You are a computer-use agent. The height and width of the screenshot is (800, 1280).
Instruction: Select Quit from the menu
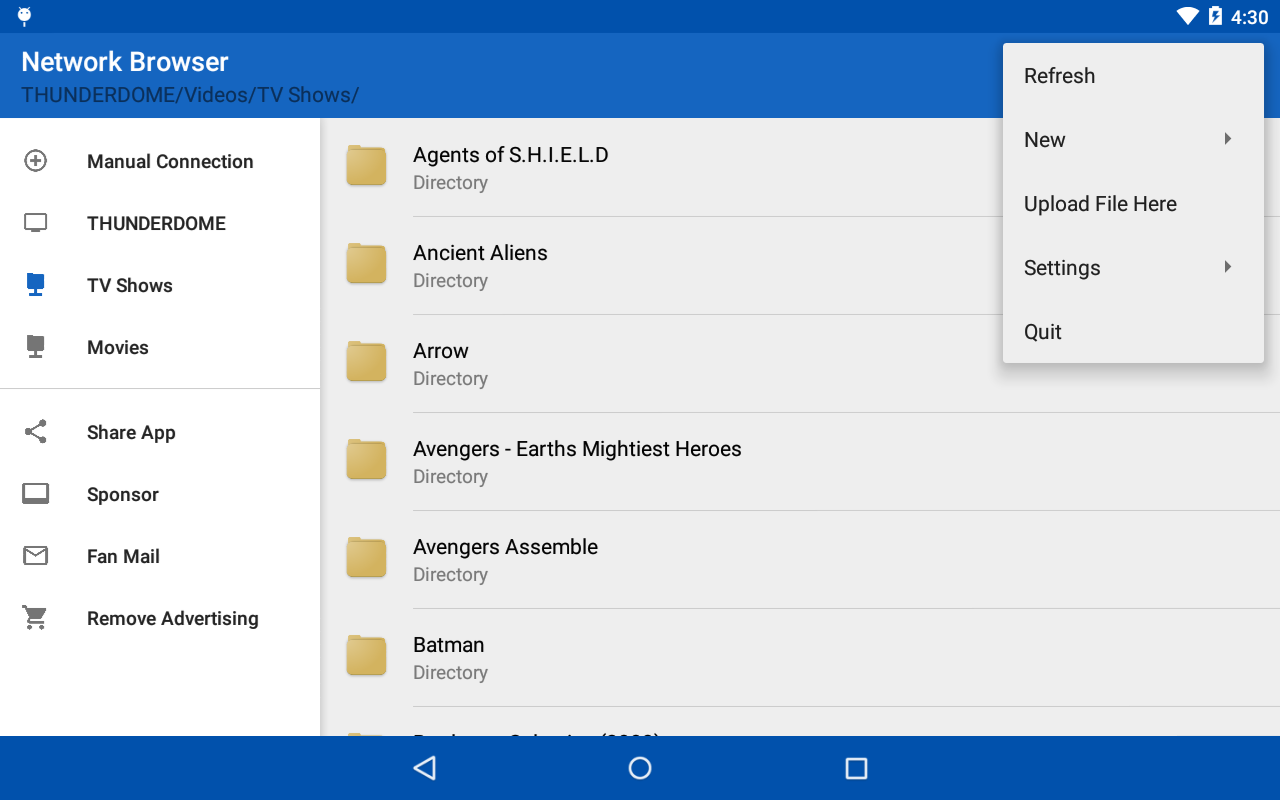coord(1042,331)
